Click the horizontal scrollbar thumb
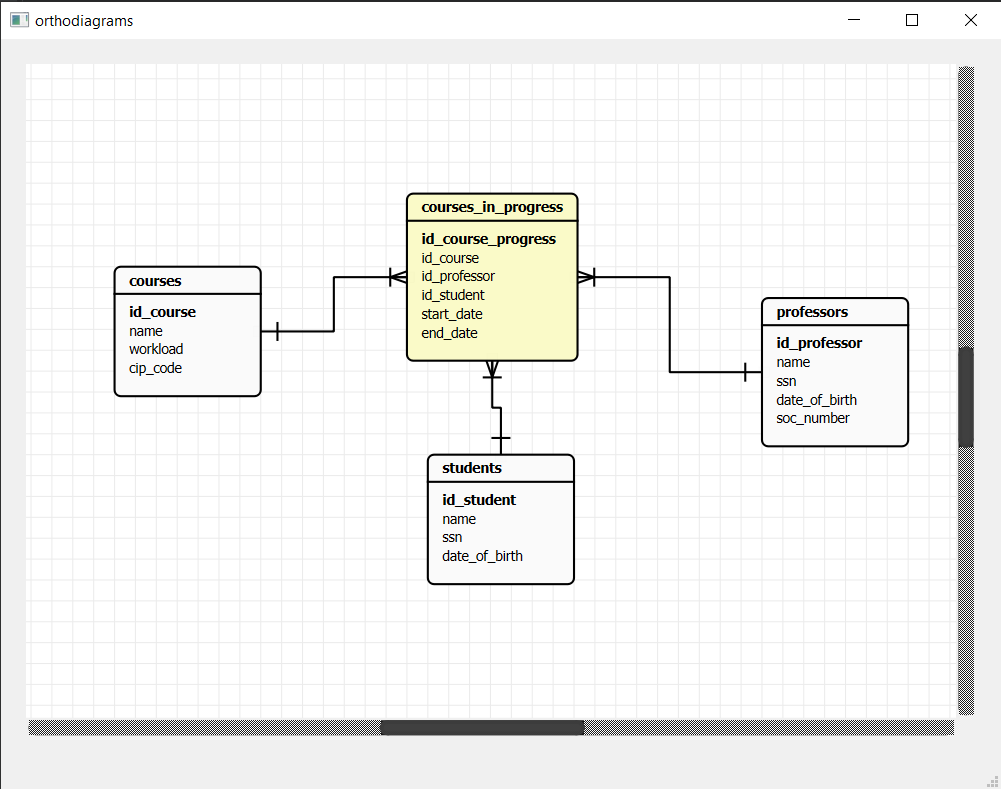This screenshot has width=1001, height=789. 481,727
